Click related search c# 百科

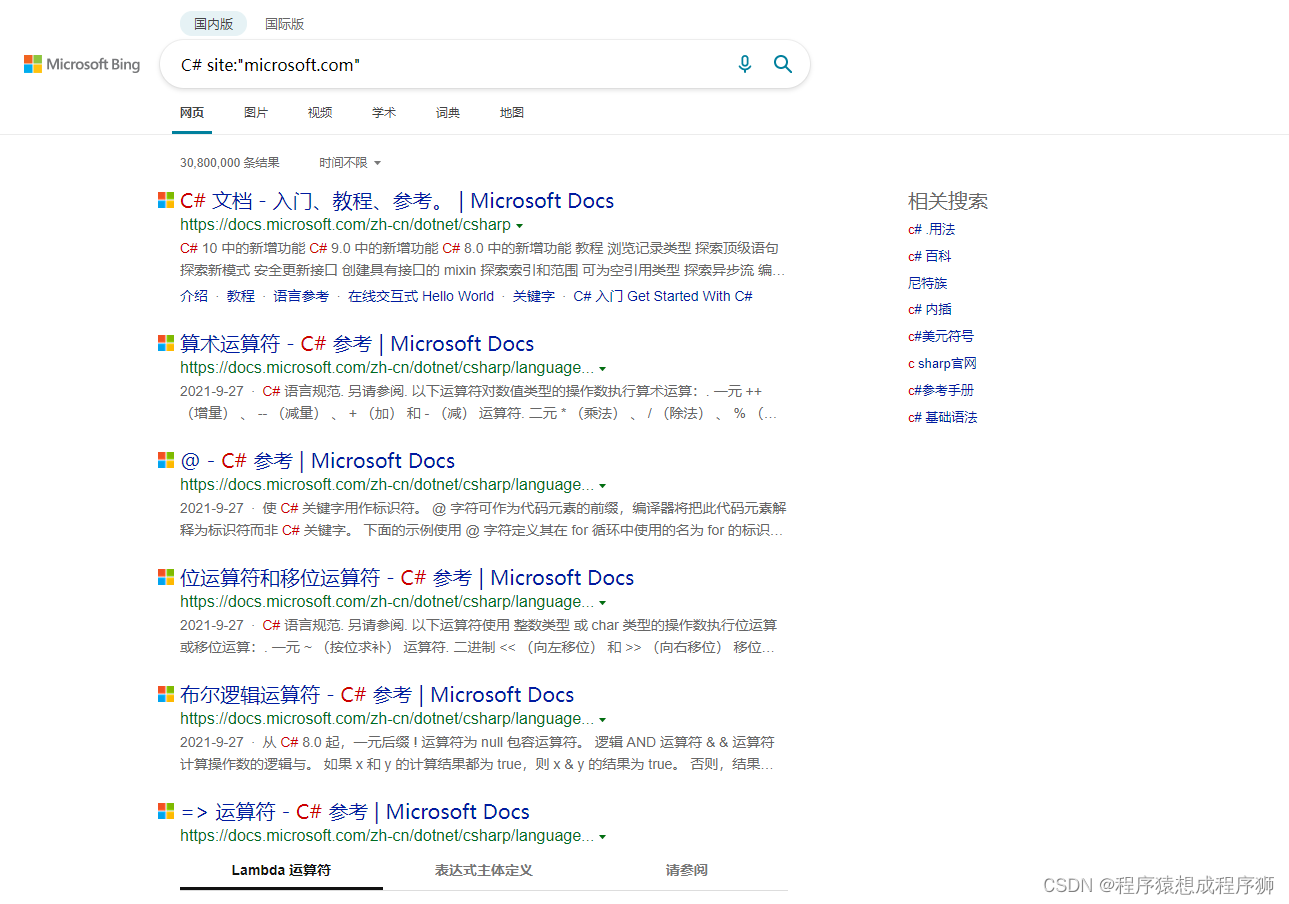click(929, 256)
